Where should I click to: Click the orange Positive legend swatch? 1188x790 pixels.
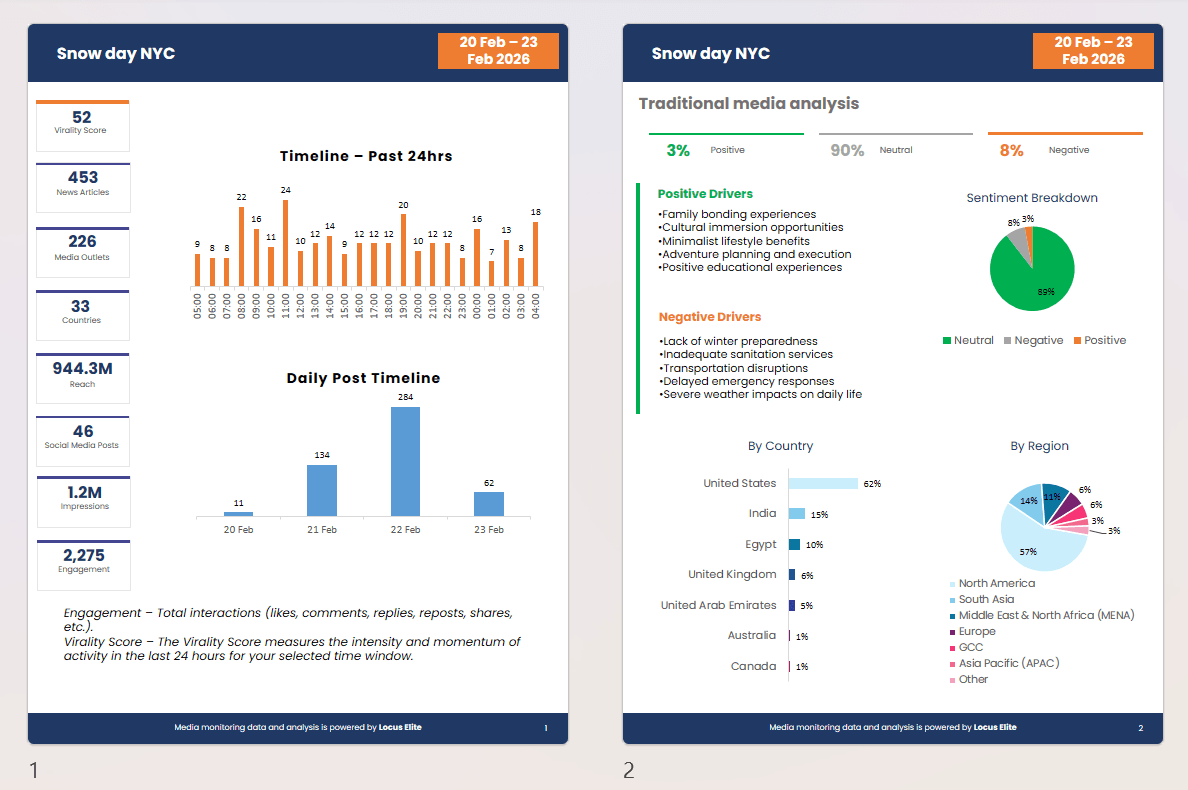pyautogui.click(x=1077, y=341)
